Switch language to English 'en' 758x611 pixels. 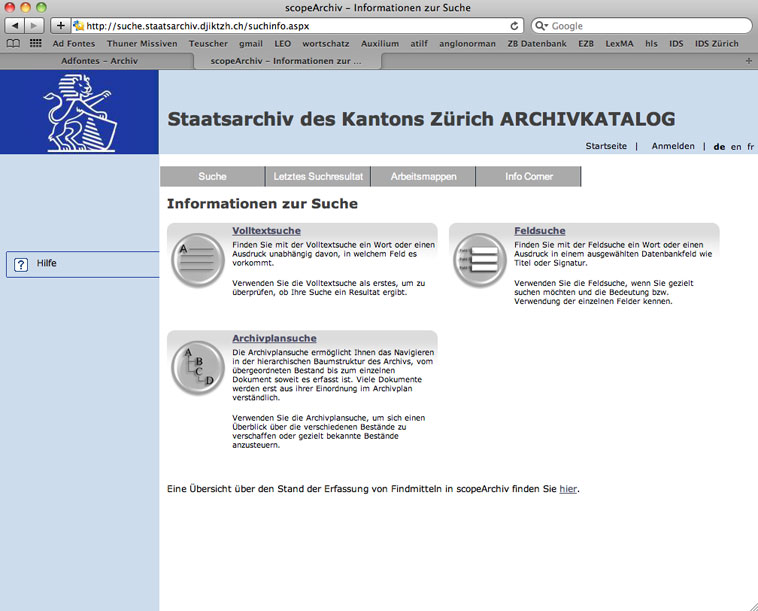point(736,146)
